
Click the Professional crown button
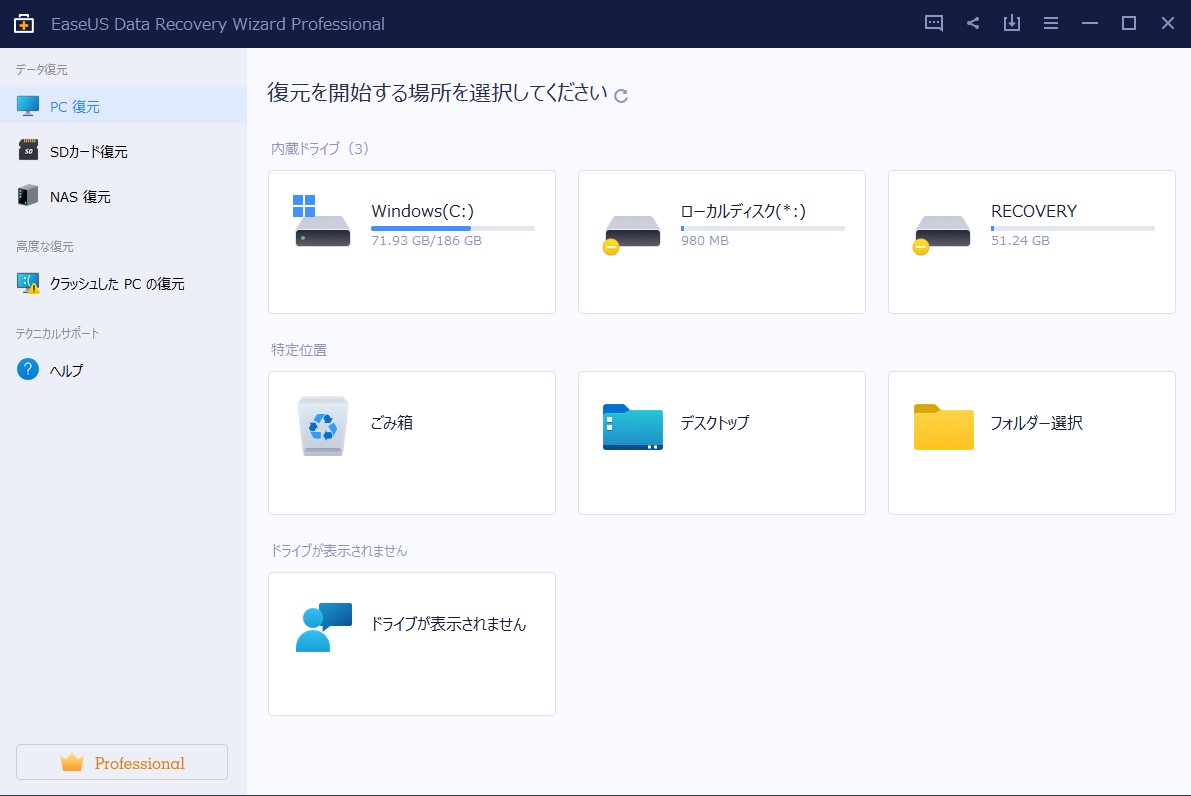(122, 763)
